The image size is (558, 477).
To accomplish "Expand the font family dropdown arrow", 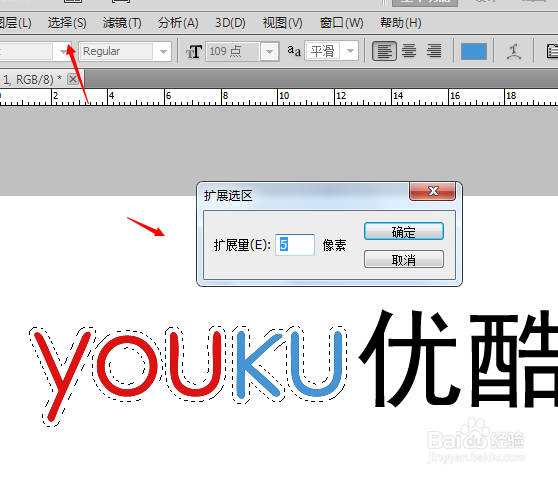I will click(x=63, y=52).
